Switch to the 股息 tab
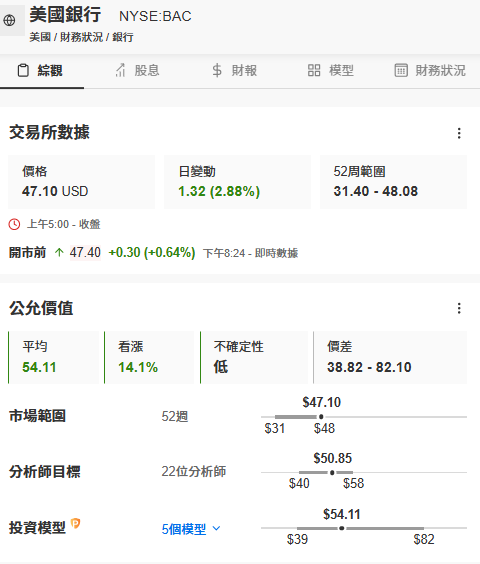Image resolution: width=480 pixels, height=564 pixels. pos(138,70)
